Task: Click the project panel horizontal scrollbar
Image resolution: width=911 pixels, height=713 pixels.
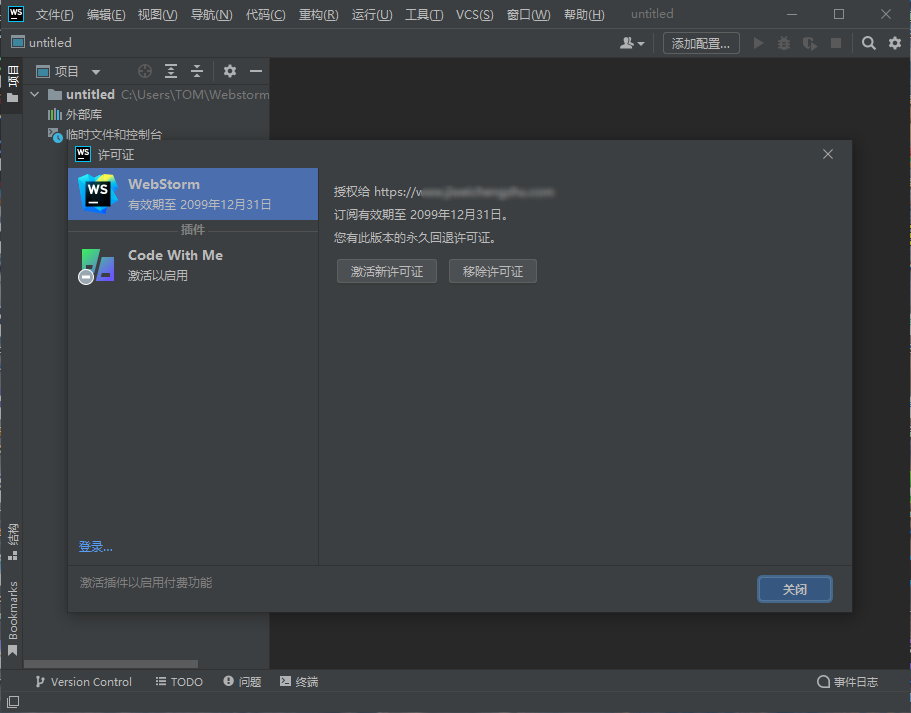Action: 110,664
